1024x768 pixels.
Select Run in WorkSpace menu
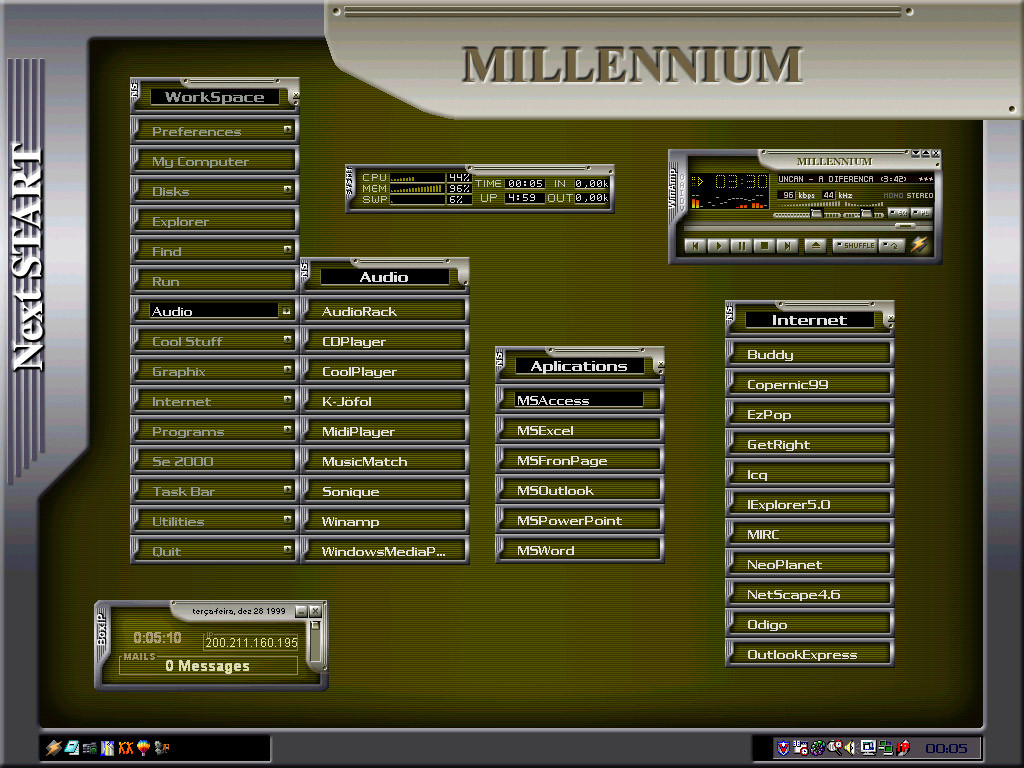coord(215,281)
